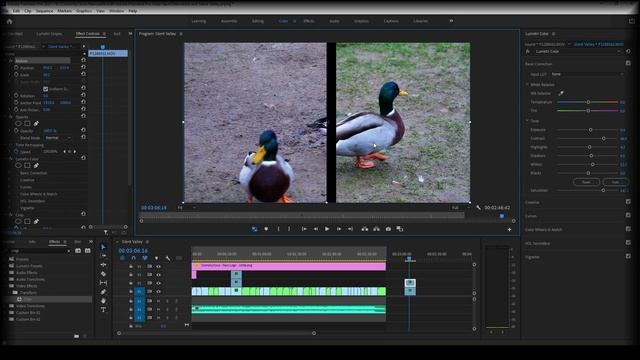Select the Razor tool
Screen dimensions: 640x360
[103, 274]
